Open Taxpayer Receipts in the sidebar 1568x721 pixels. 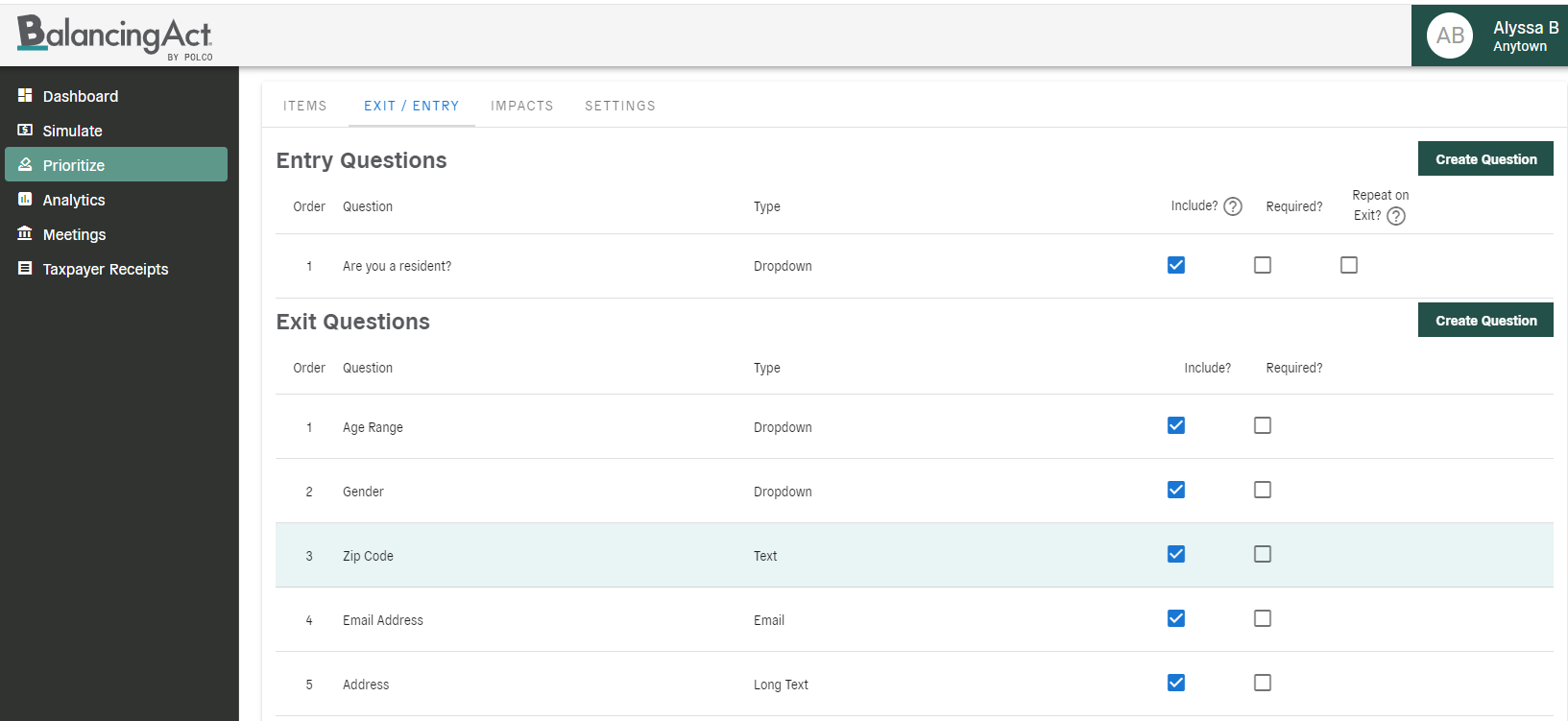coord(116,269)
